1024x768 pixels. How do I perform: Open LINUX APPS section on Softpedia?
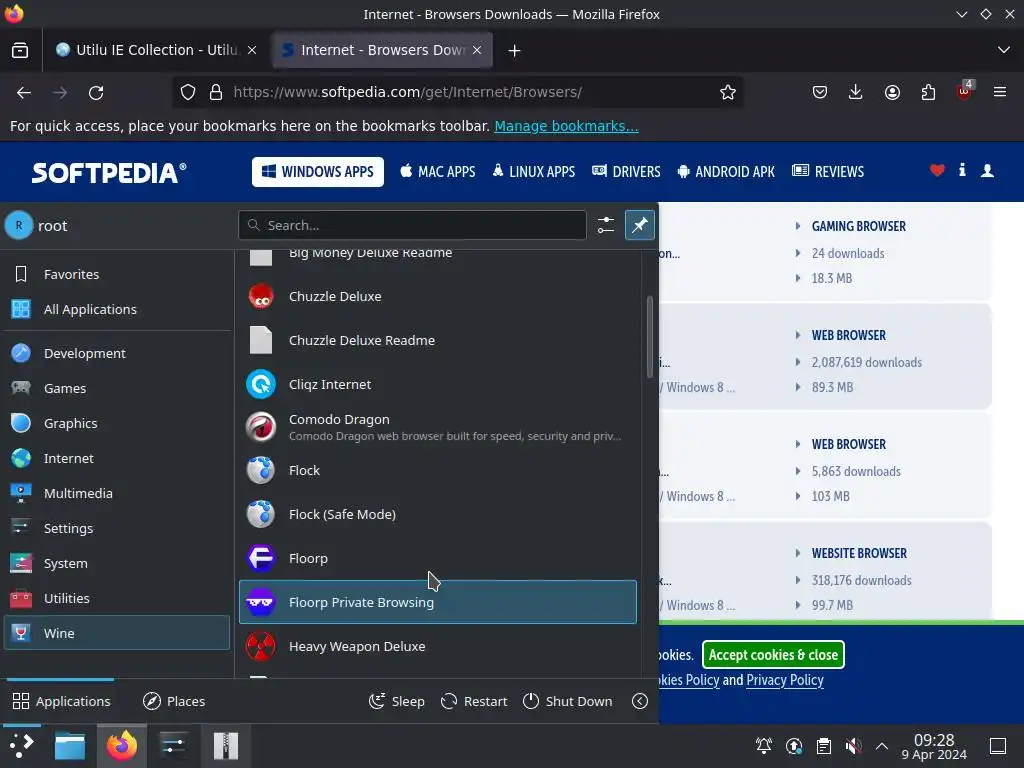point(534,172)
